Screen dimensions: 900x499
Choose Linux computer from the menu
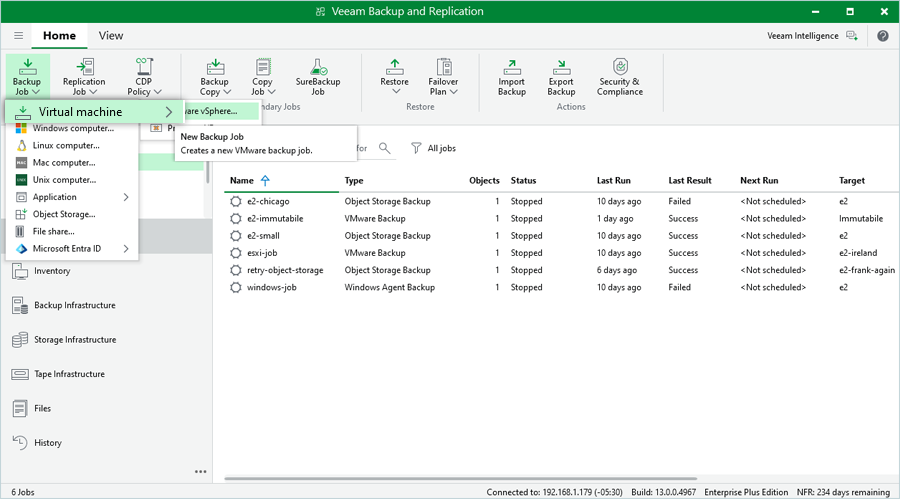click(x=66, y=145)
